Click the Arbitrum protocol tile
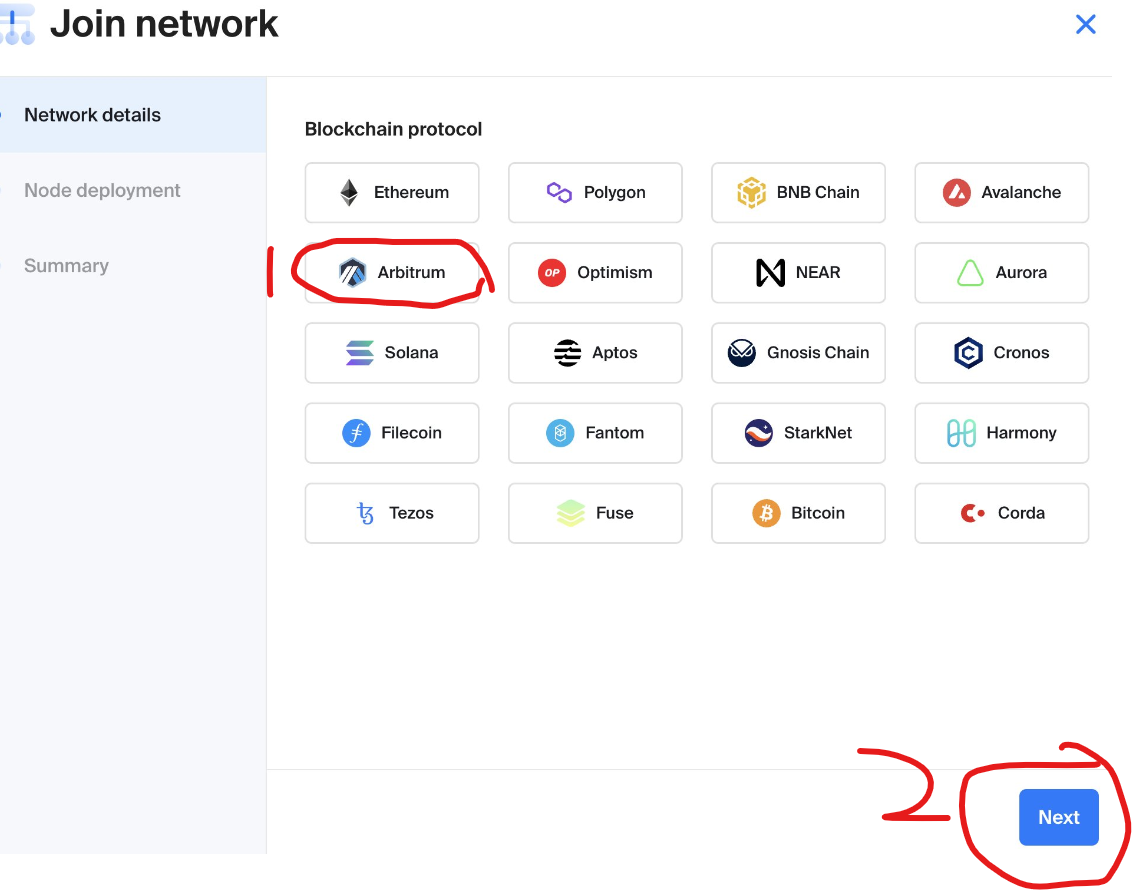 coord(392,273)
